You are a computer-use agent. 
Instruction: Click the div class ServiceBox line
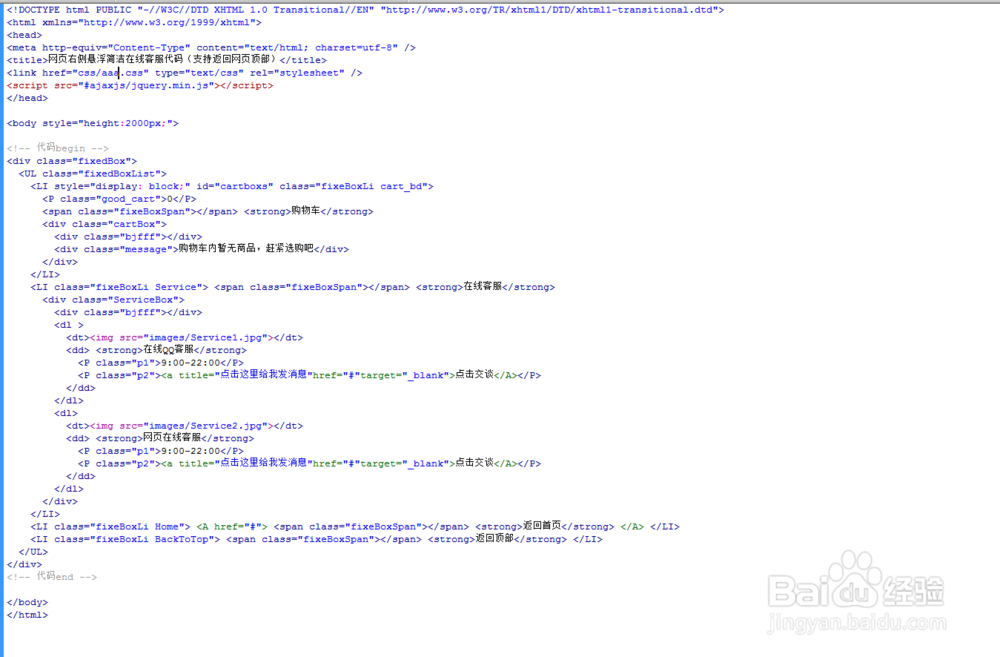pos(114,300)
